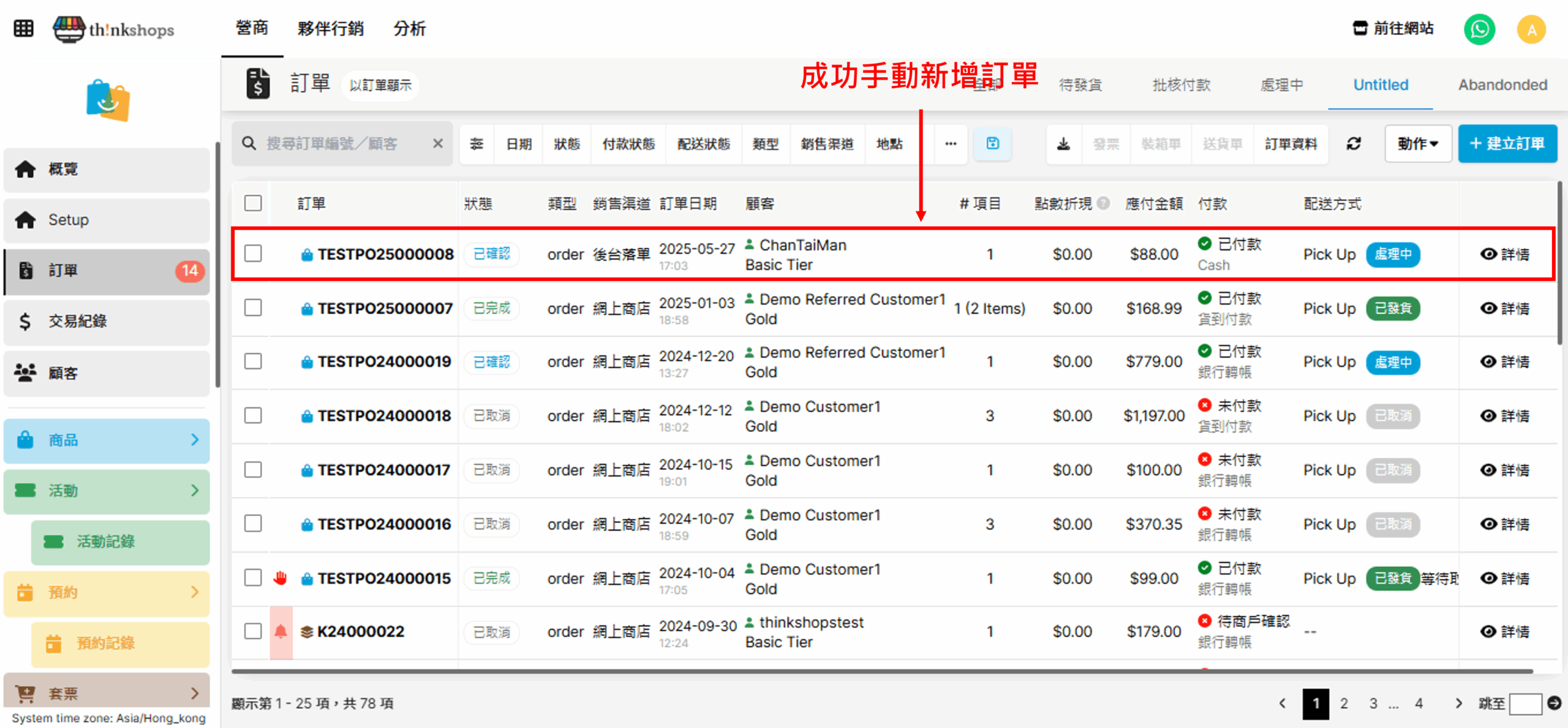Viewport: 1568px width, 728px height.
Task: Click the save filter disk icon
Action: tap(992, 144)
